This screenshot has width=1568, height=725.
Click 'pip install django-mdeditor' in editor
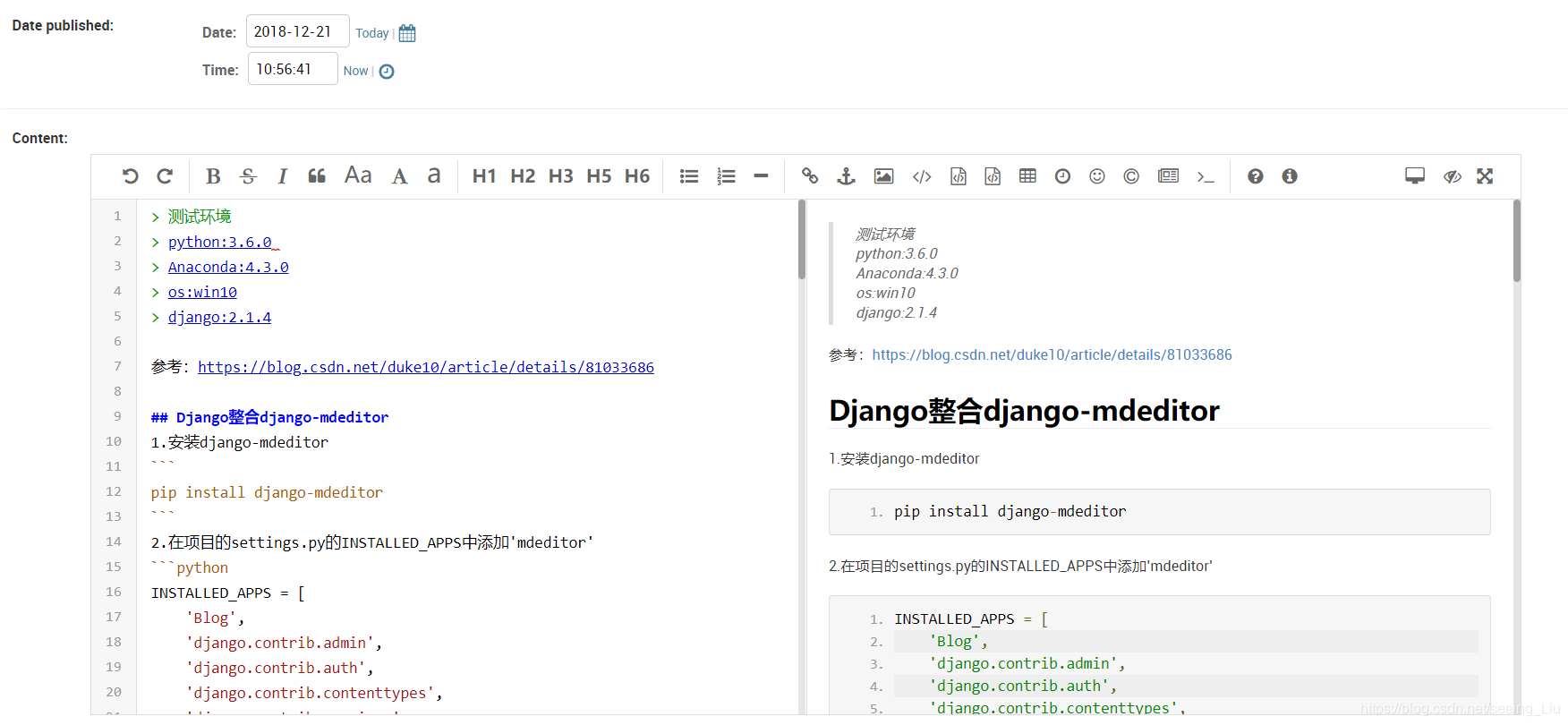267,492
